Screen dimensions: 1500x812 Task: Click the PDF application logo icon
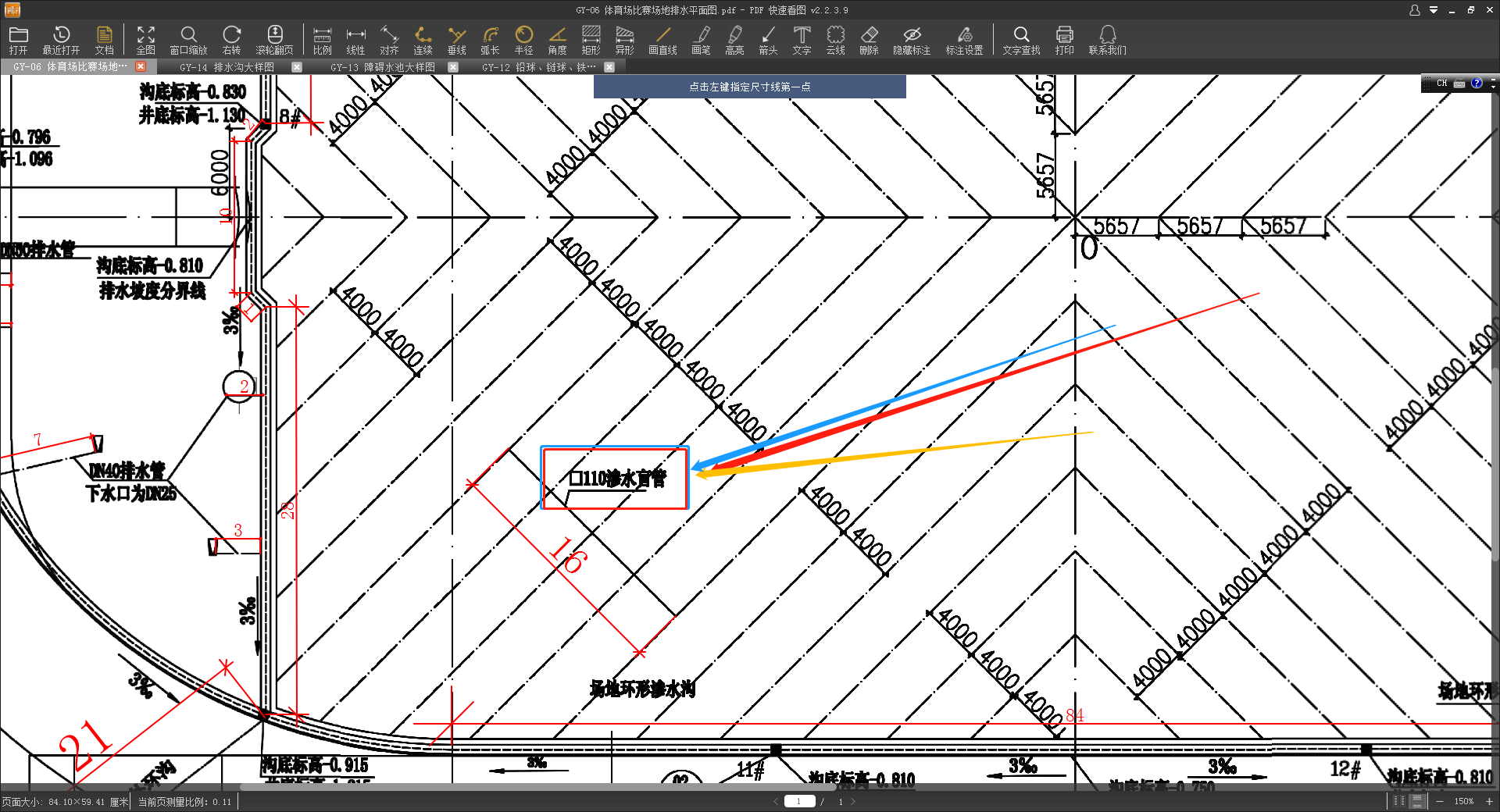pos(12,10)
